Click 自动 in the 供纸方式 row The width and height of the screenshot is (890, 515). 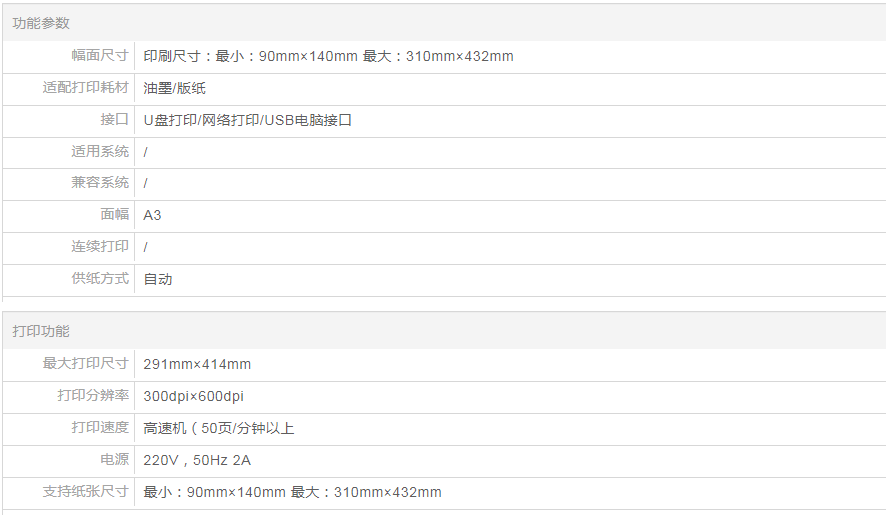[158, 279]
